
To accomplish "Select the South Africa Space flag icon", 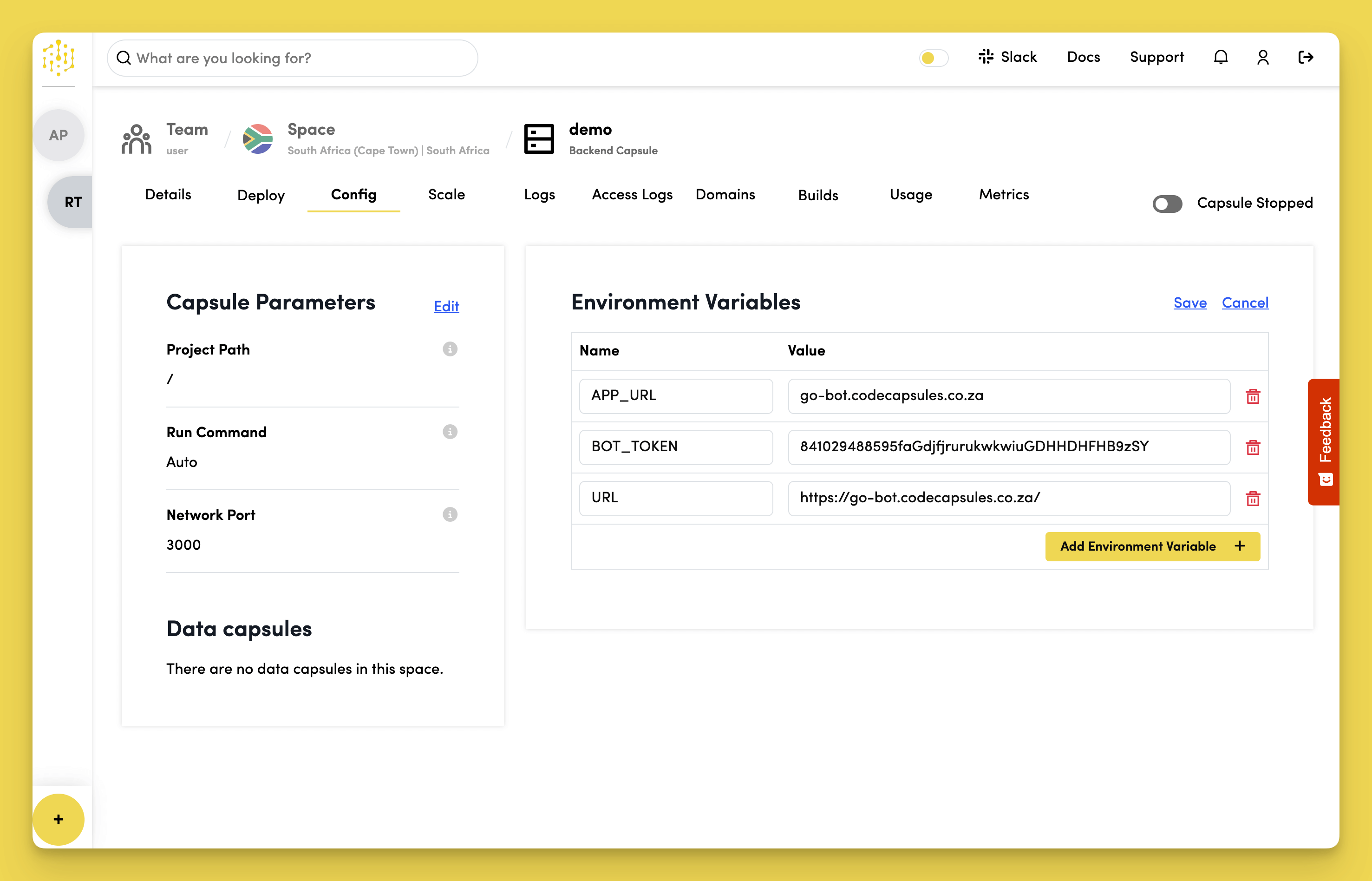I will click(x=257, y=138).
